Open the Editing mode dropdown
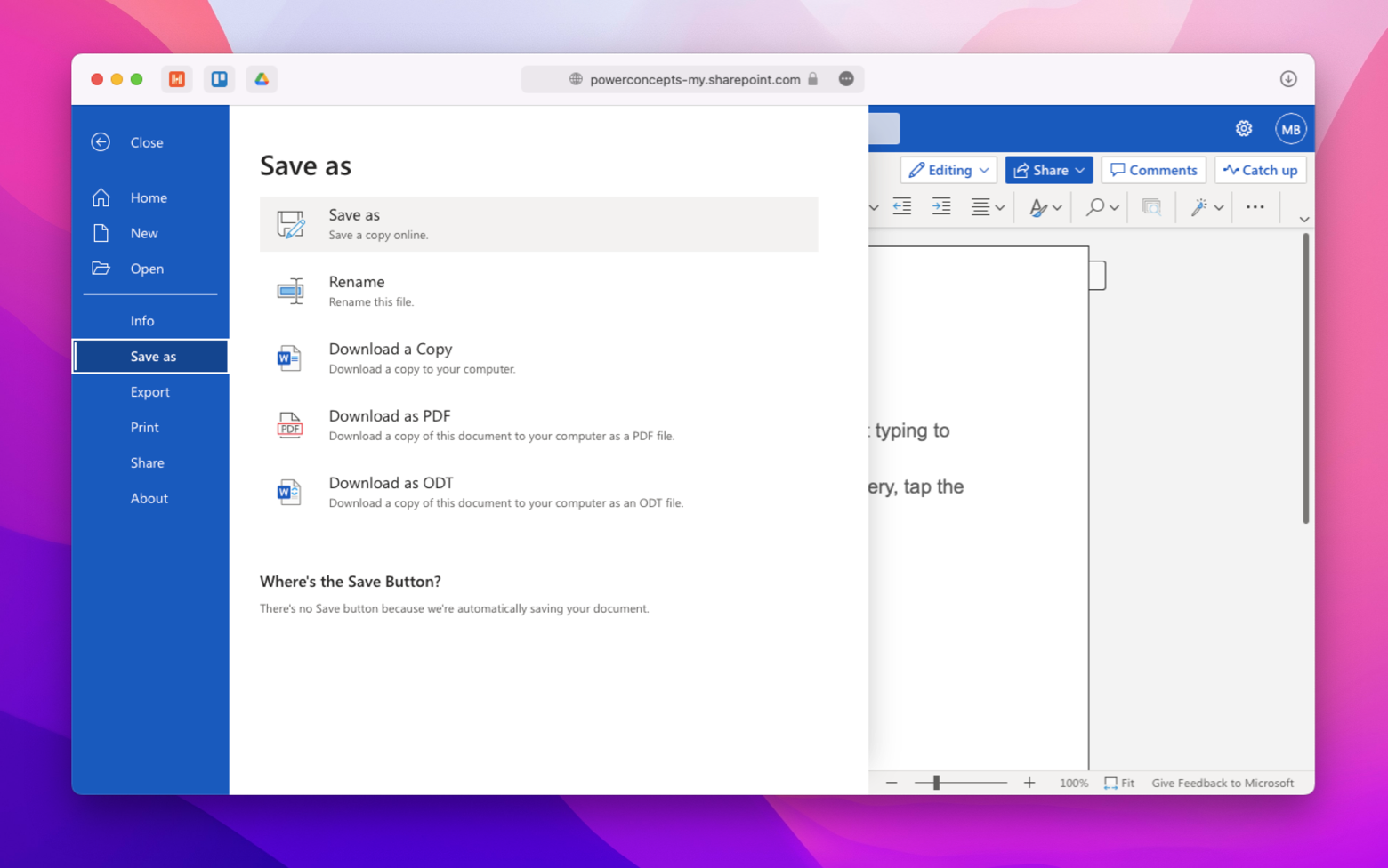The height and width of the screenshot is (868, 1388). (948, 170)
